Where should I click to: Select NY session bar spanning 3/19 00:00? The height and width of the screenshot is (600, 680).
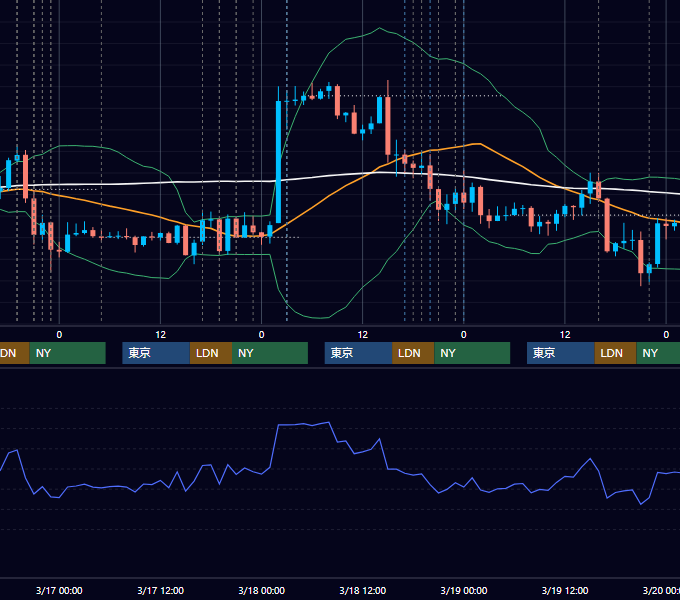pyautogui.click(x=472, y=353)
